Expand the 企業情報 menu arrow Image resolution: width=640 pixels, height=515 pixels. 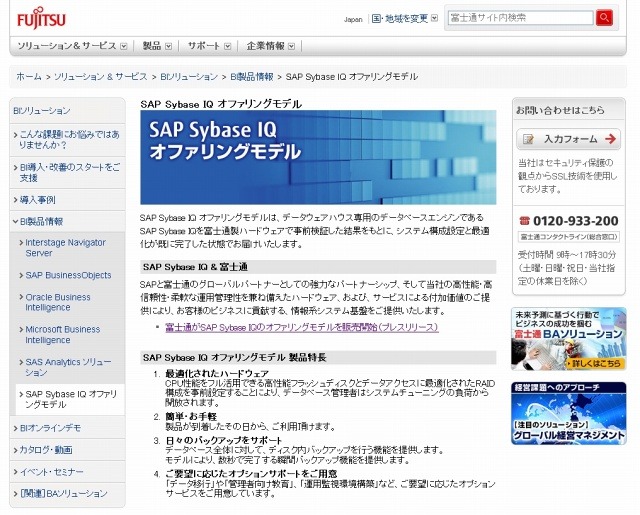pyautogui.click(x=291, y=46)
